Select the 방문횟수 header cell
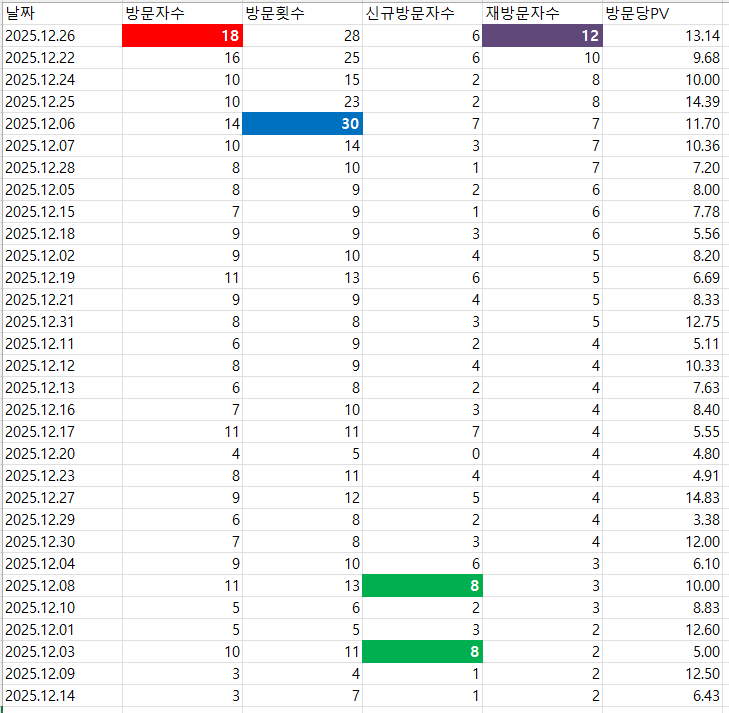729x713 pixels. (x=301, y=13)
